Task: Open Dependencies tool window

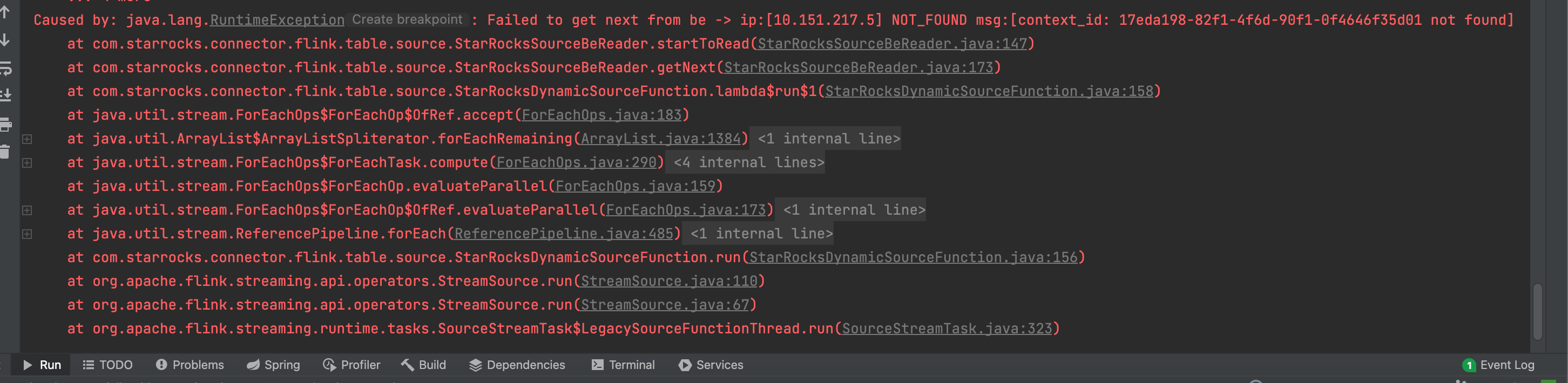Action: 517,365
